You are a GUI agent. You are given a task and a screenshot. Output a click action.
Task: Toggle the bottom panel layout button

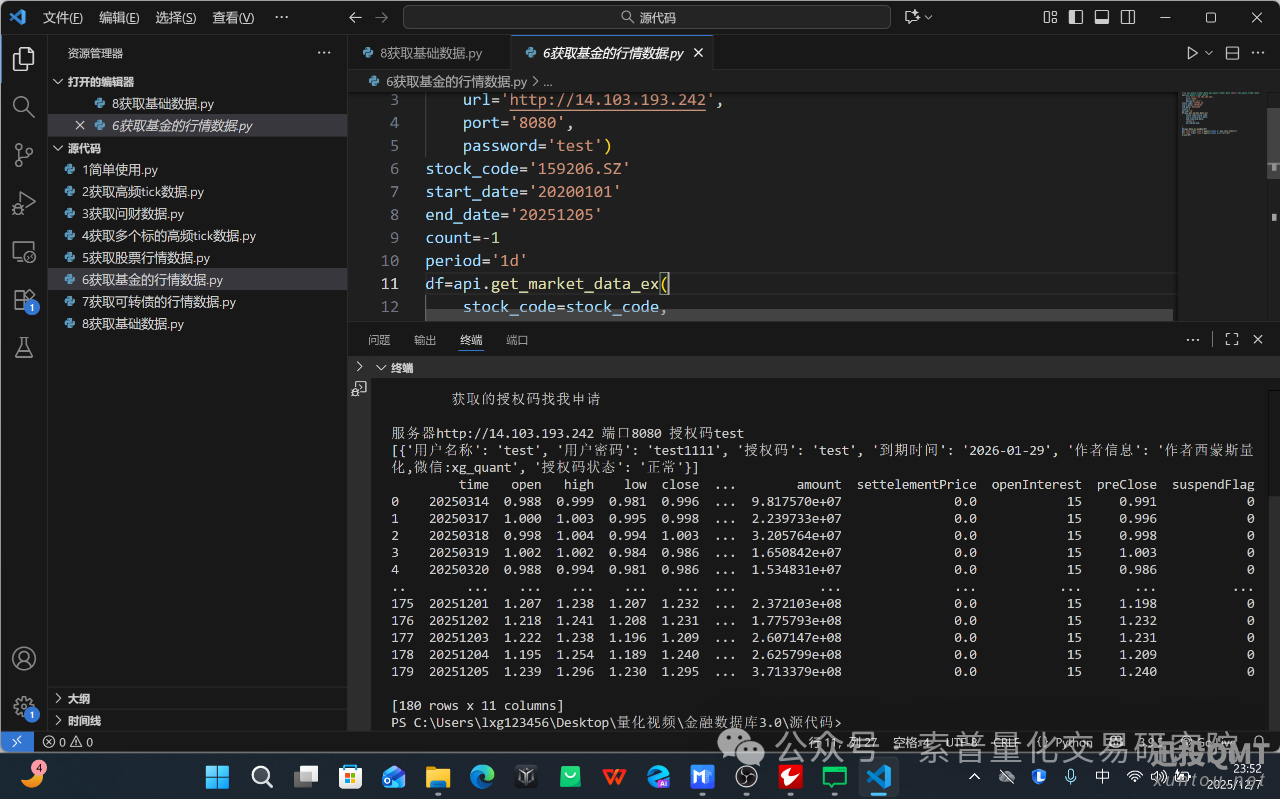(x=1102, y=17)
